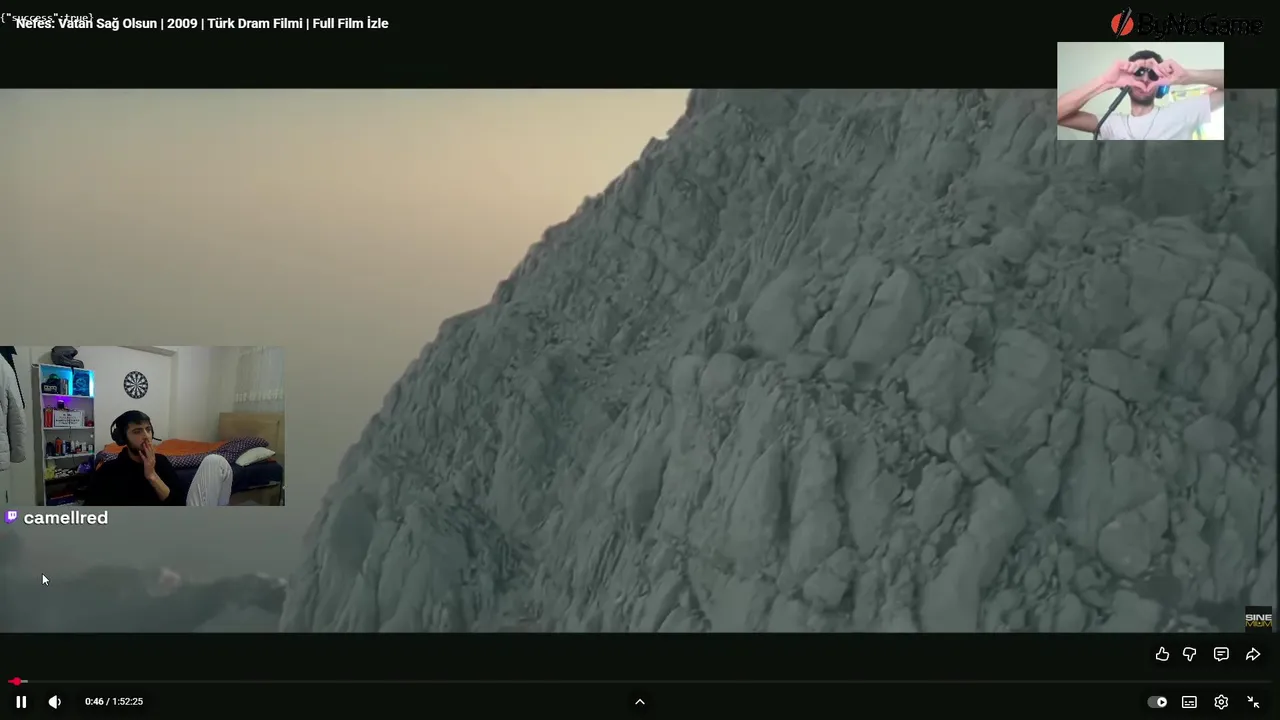Seek using the red video progress bar
Image resolution: width=1280 pixels, height=720 pixels.
pos(640,681)
